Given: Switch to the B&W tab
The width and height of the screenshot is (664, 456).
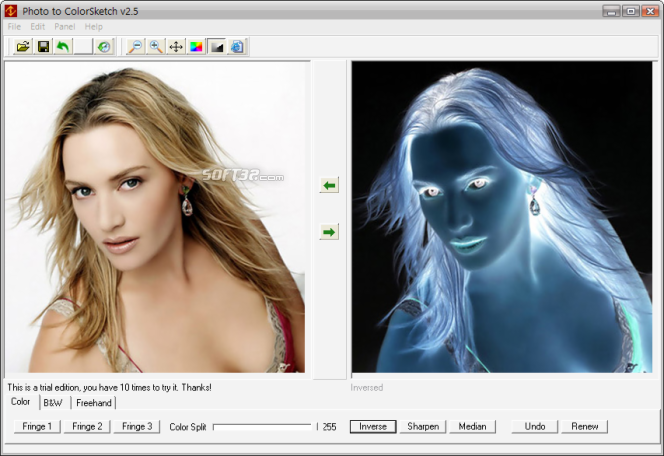Looking at the screenshot, I should click(x=53, y=403).
